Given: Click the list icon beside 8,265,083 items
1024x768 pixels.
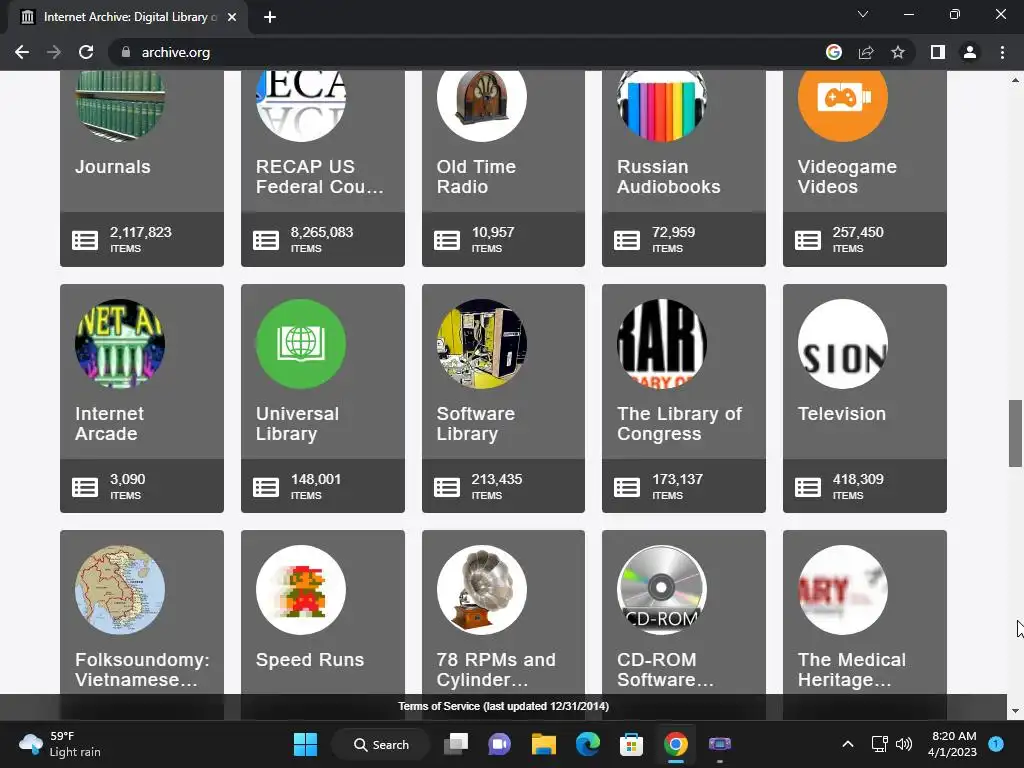Looking at the screenshot, I should coord(266,240).
